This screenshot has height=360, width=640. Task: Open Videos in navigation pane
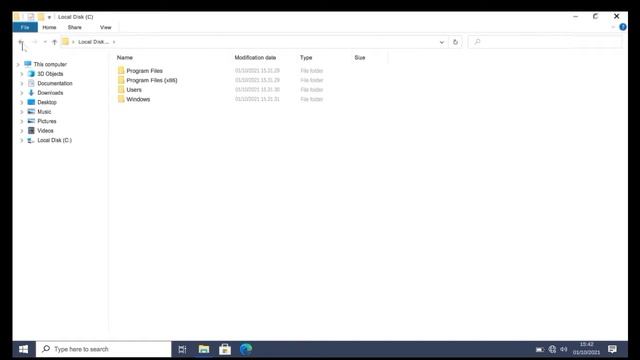(x=45, y=131)
